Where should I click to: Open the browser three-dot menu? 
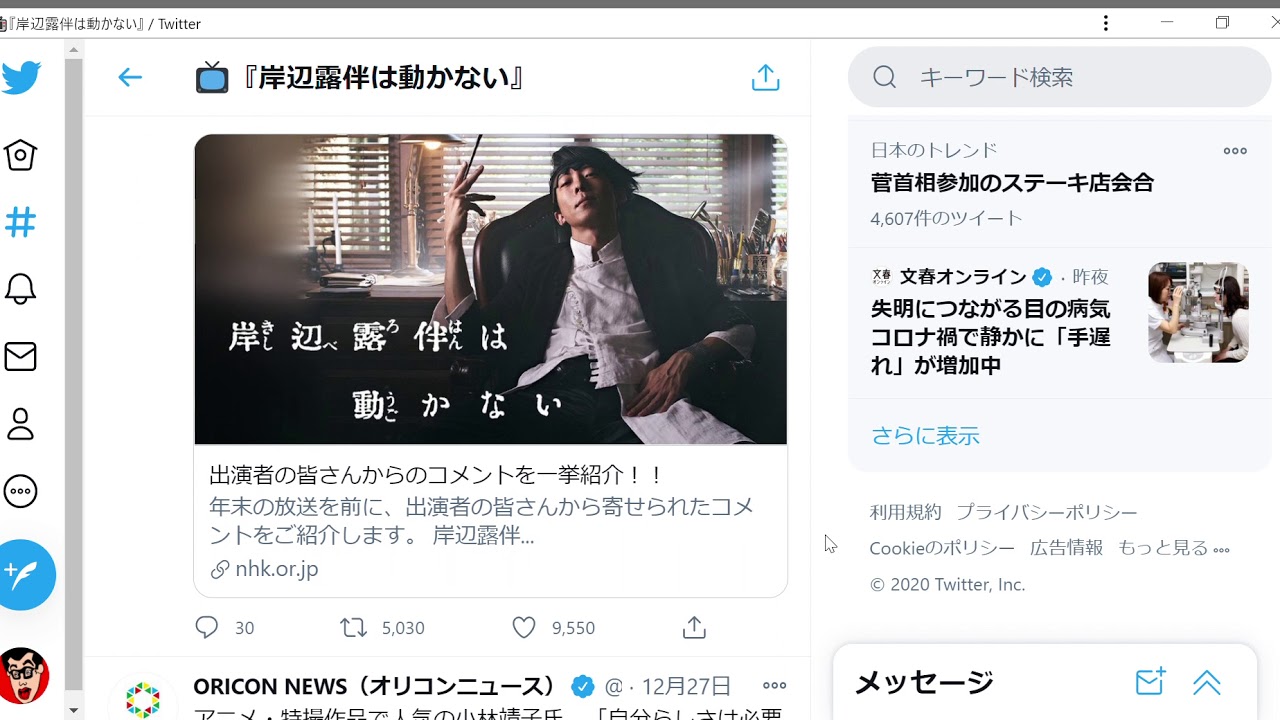1105,23
